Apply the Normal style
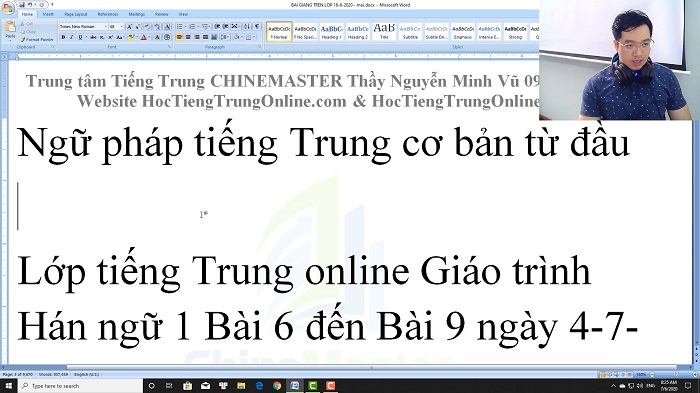 [x=279, y=32]
